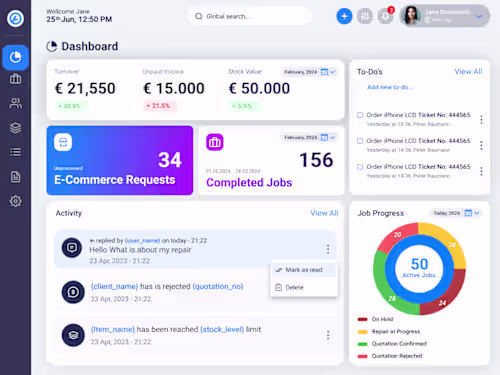
Task: Select Mark as read menu option
Action: pyautogui.click(x=303, y=270)
